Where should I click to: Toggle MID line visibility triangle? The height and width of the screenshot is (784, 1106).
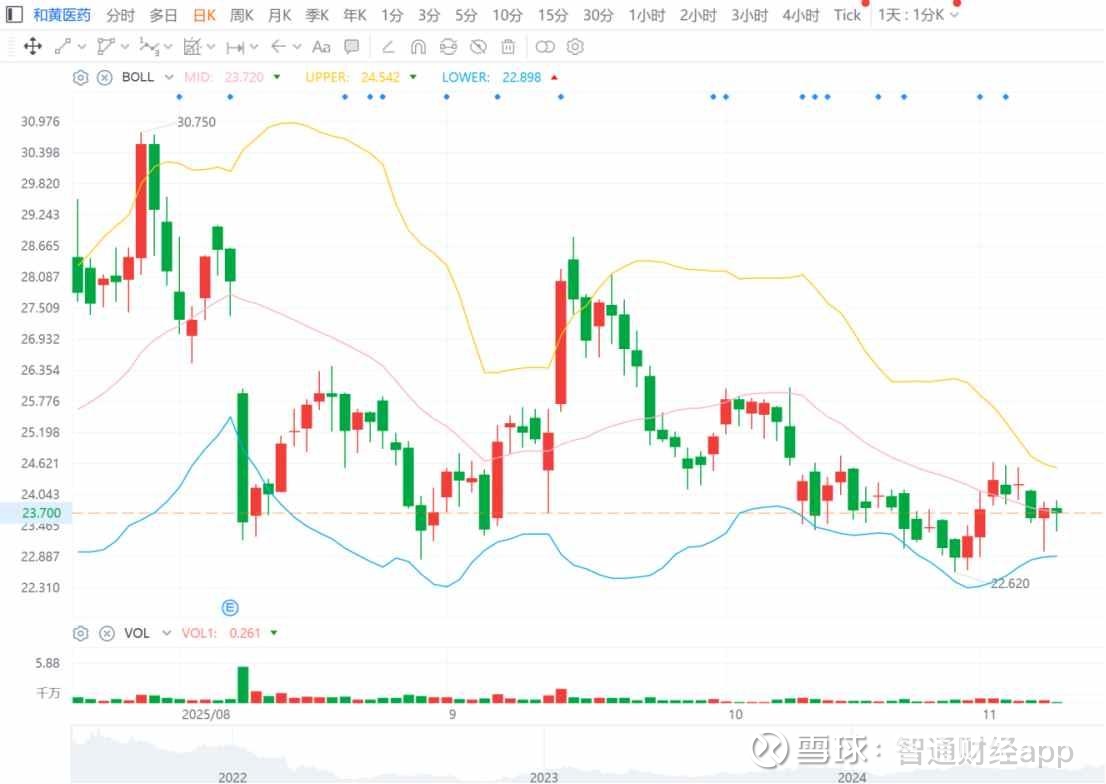pyautogui.click(x=277, y=77)
